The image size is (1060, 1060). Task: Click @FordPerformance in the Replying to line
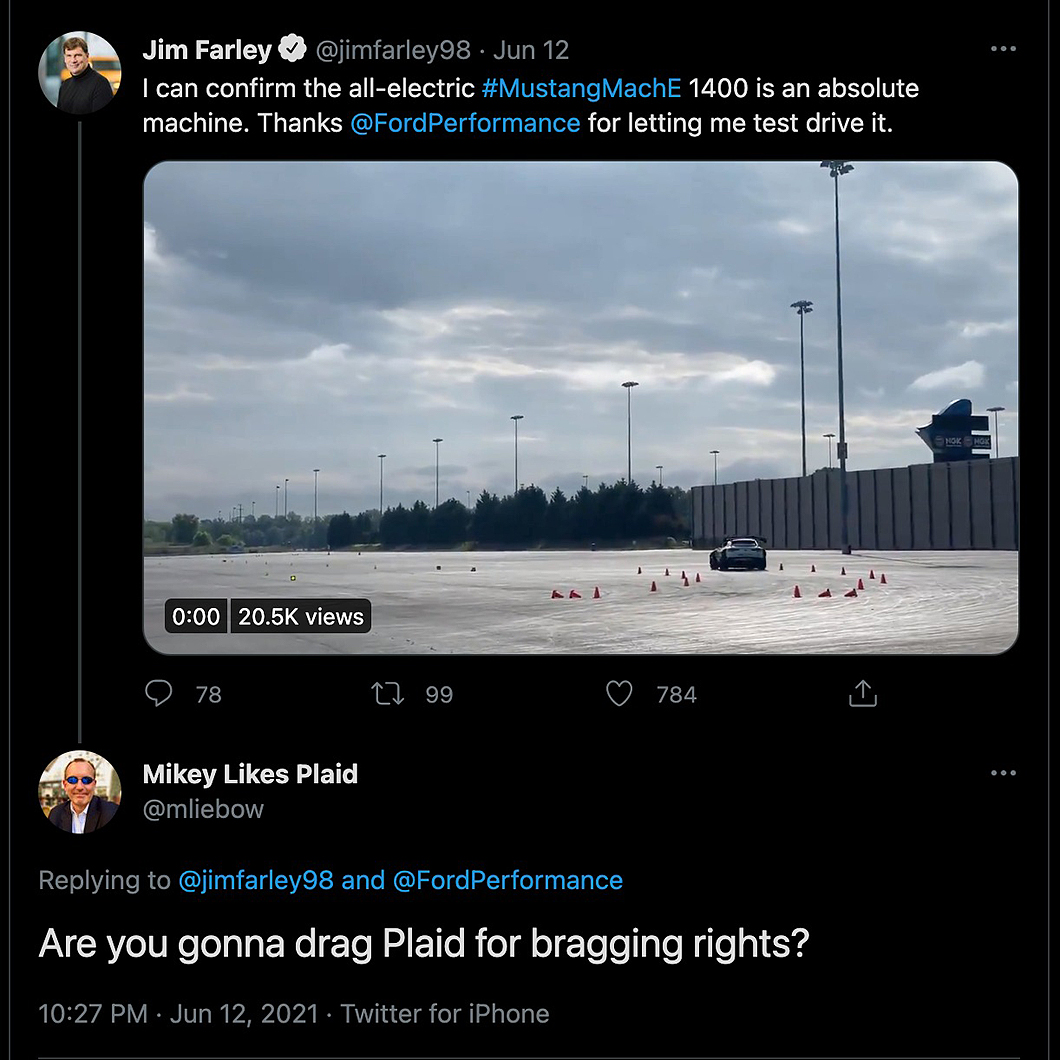click(508, 880)
